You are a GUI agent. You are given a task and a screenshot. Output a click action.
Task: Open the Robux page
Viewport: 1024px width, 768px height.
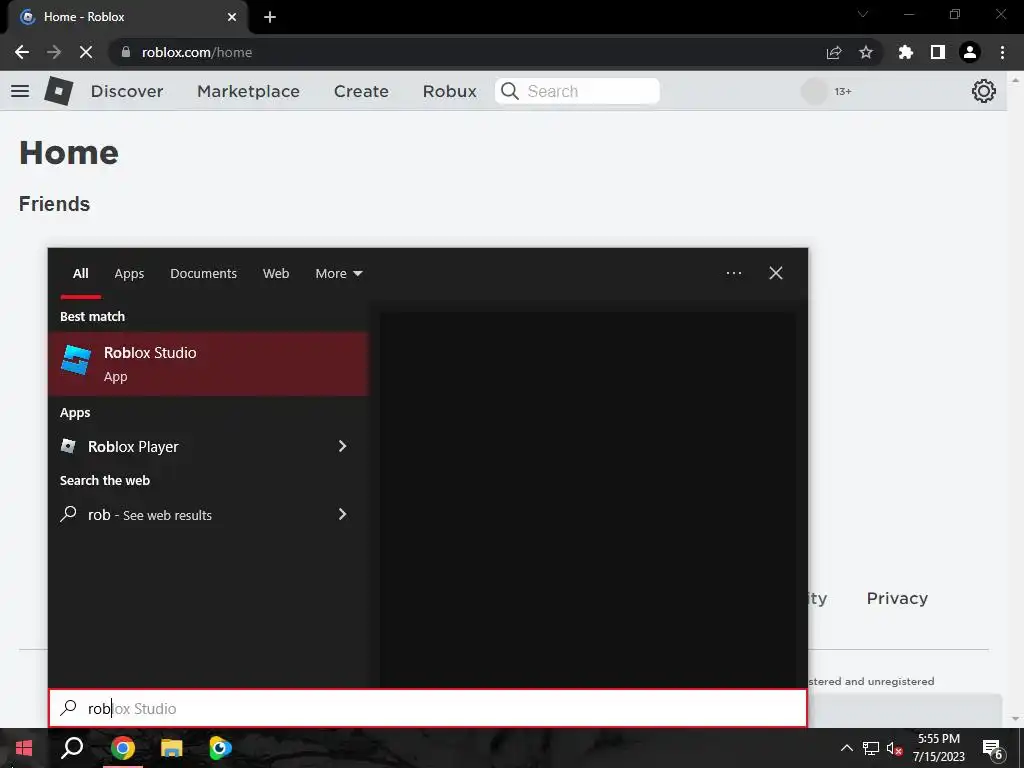point(449,91)
